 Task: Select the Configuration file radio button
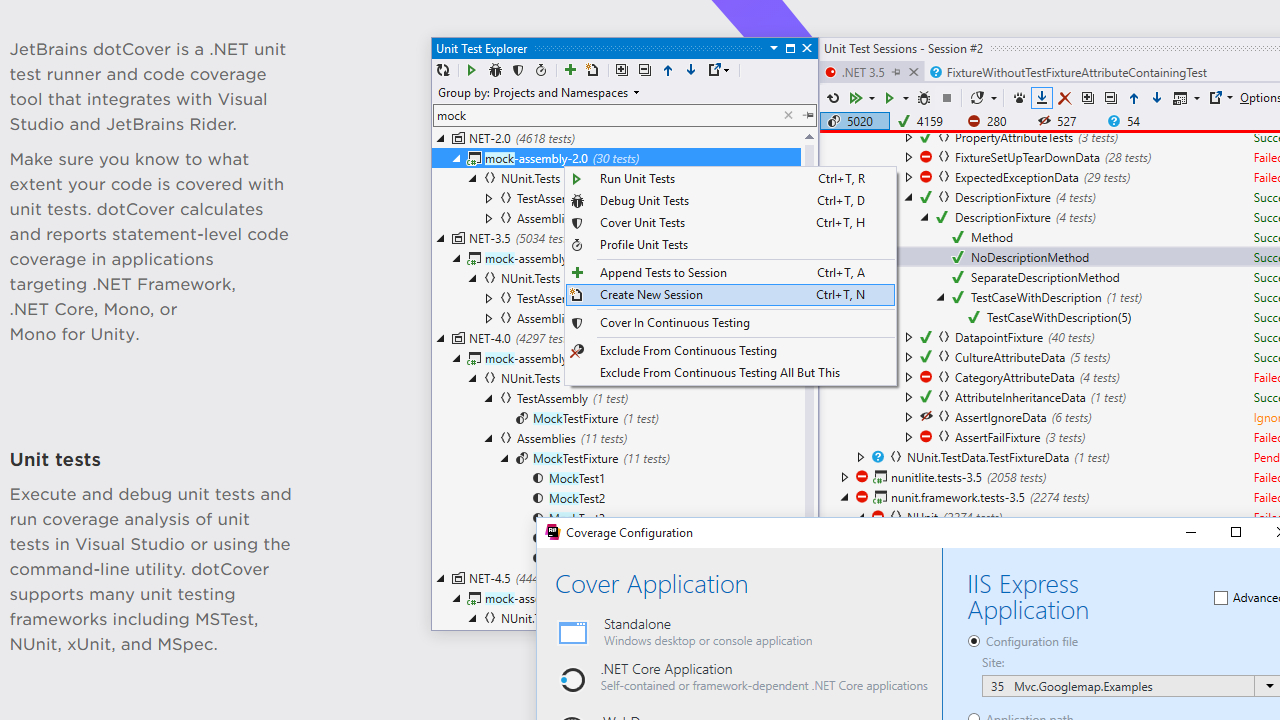[x=974, y=642]
